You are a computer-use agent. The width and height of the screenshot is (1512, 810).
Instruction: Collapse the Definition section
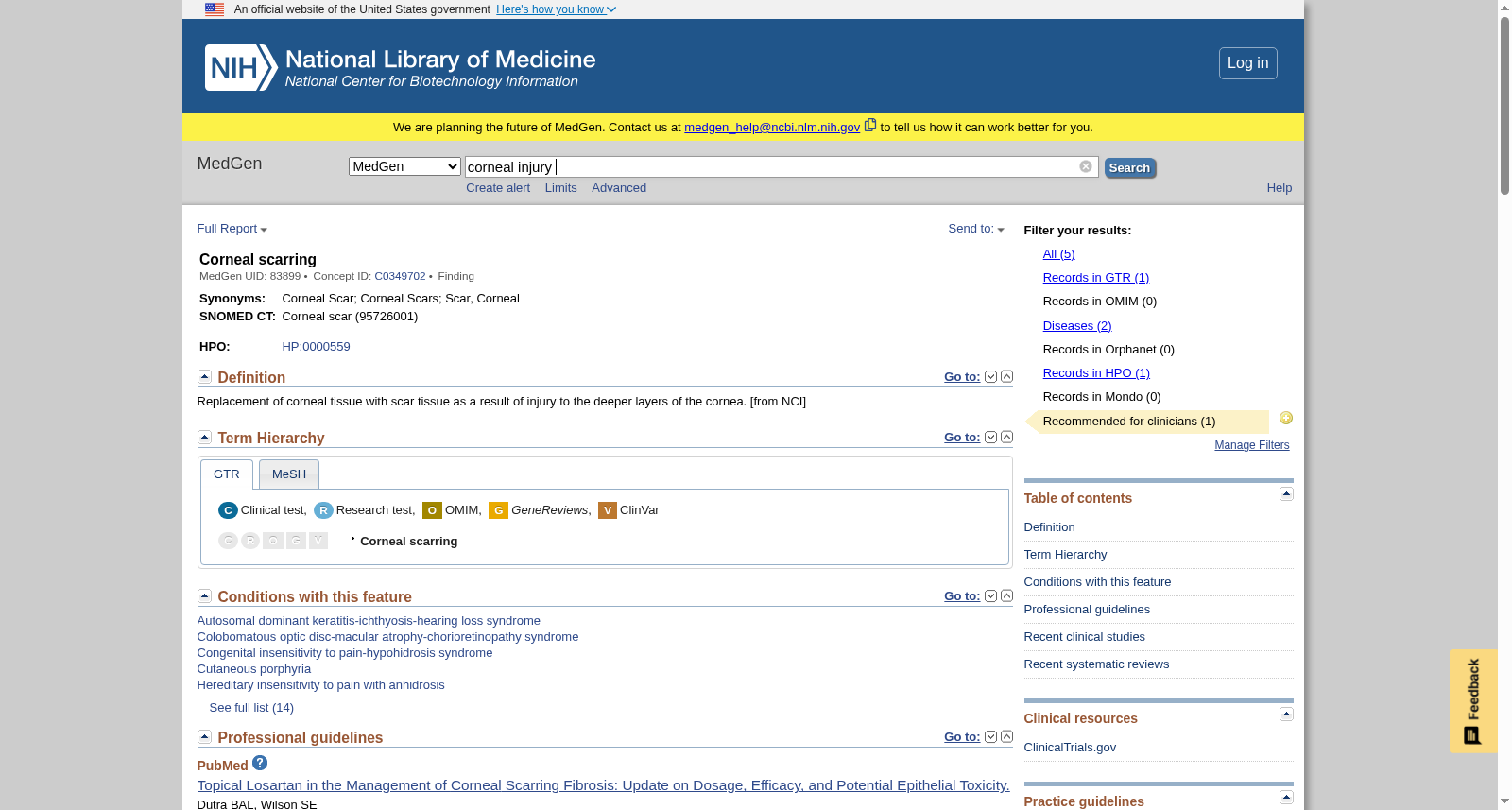(x=204, y=376)
